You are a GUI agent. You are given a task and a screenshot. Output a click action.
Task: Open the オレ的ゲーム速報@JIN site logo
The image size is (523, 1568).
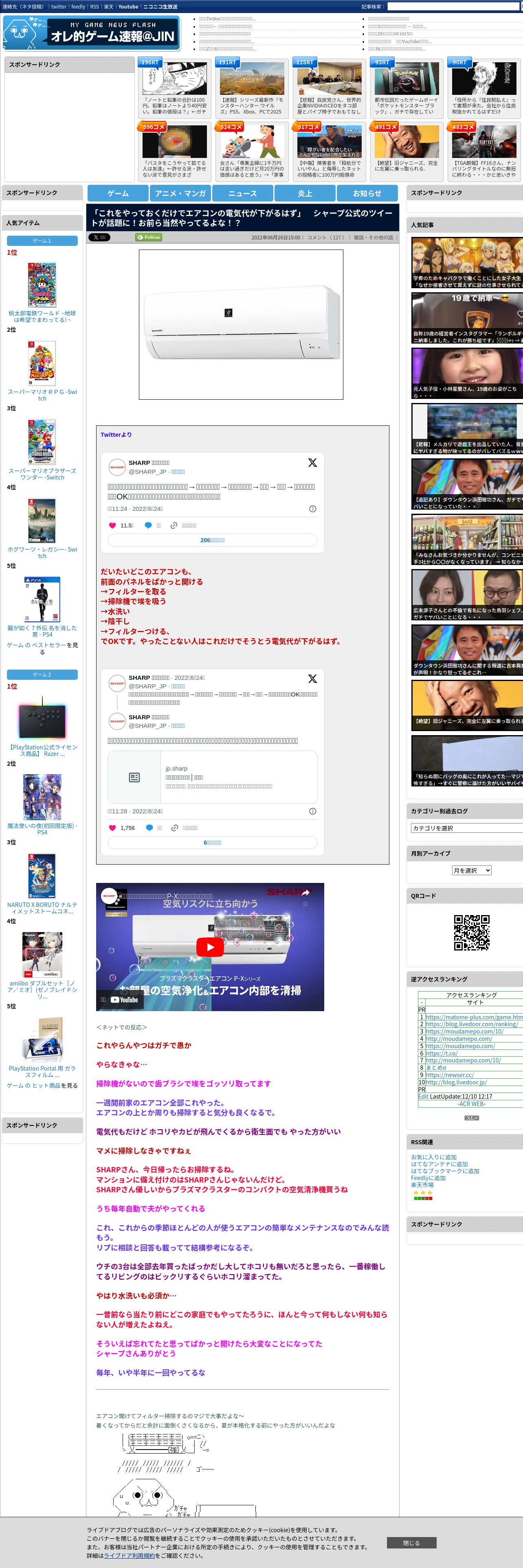click(92, 32)
